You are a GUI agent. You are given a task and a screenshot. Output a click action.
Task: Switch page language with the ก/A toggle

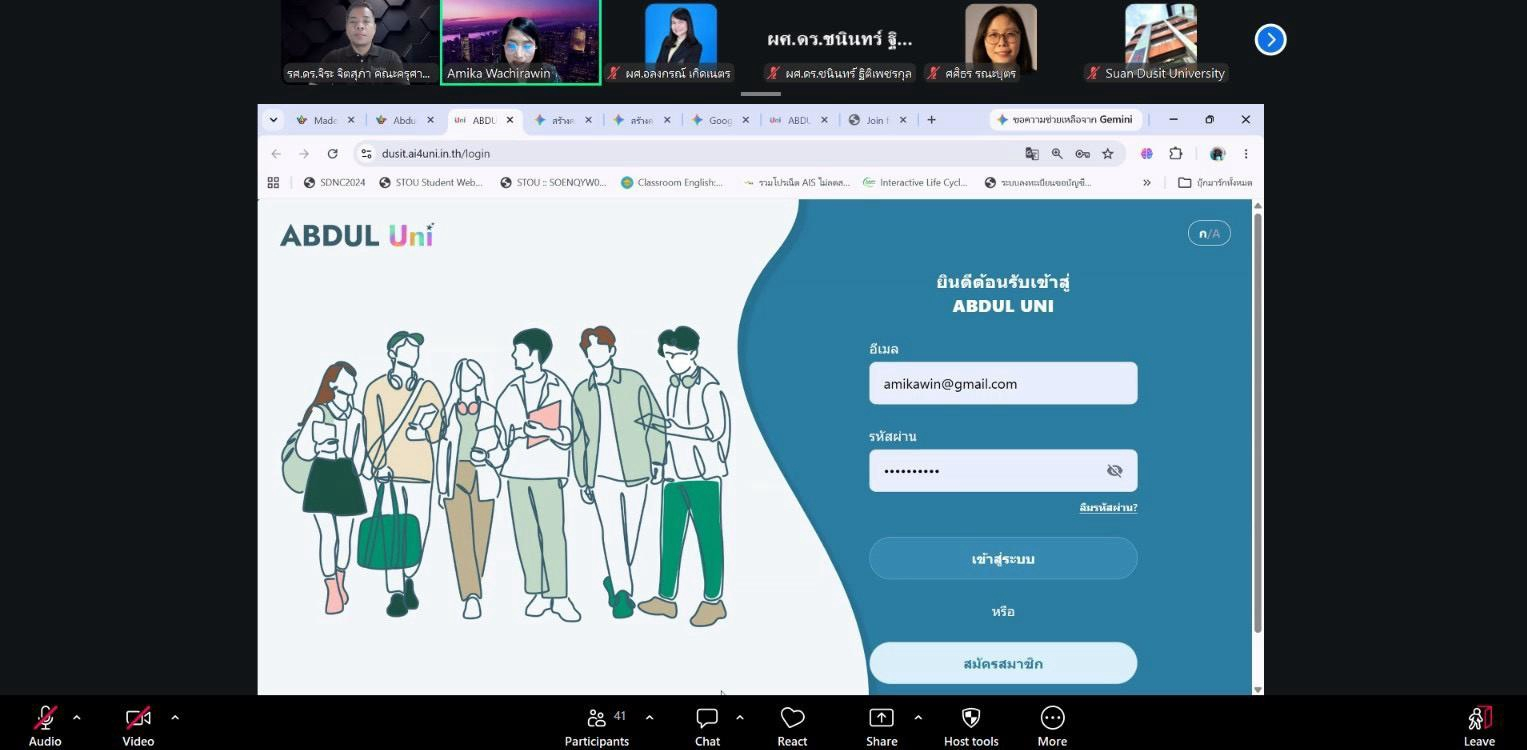[1209, 233]
